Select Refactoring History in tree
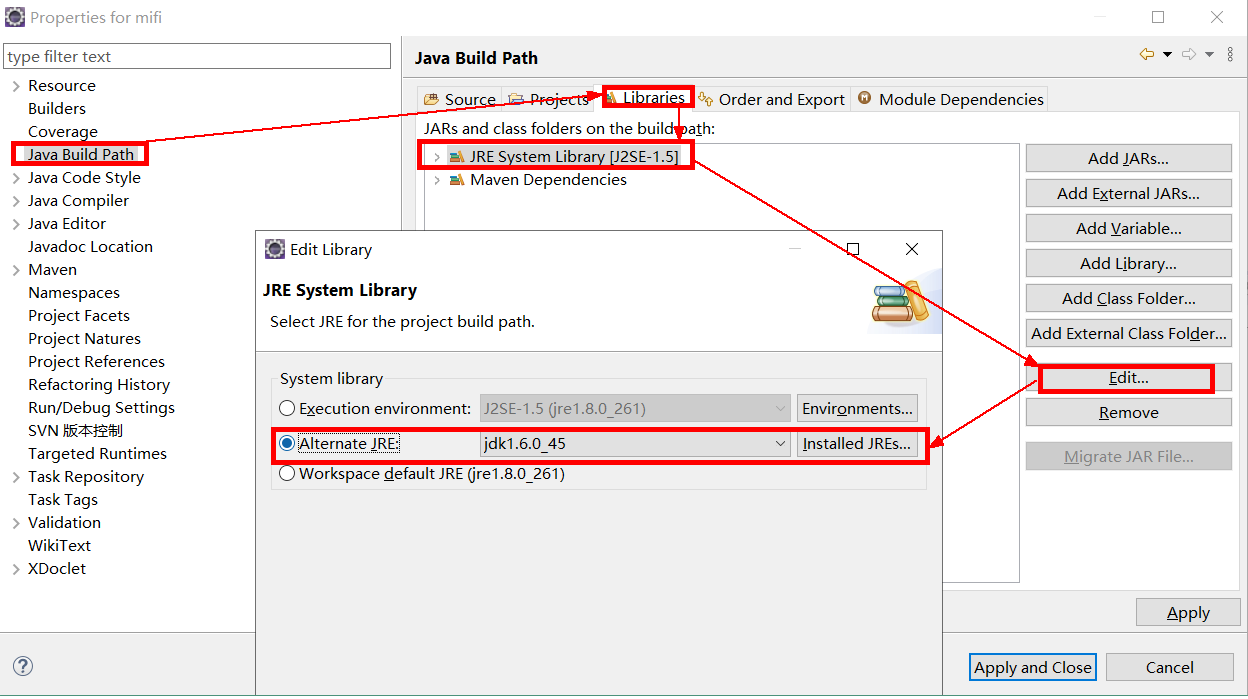Image resolution: width=1248 pixels, height=699 pixels. pyautogui.click(x=99, y=385)
